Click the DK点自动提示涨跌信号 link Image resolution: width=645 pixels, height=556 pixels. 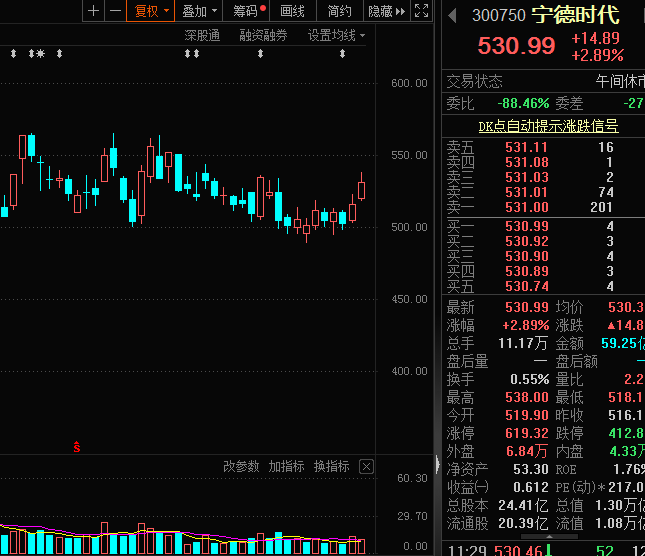point(547,126)
